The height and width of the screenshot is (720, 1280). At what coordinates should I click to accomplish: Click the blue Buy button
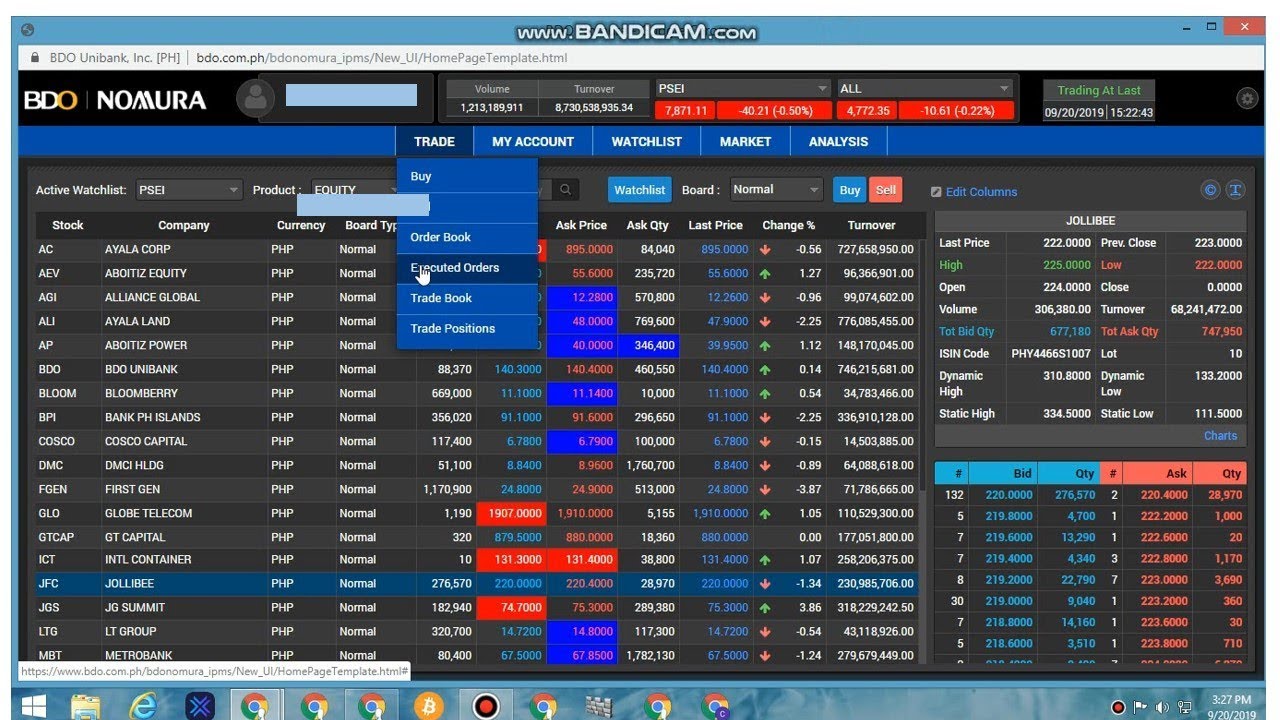(x=850, y=190)
